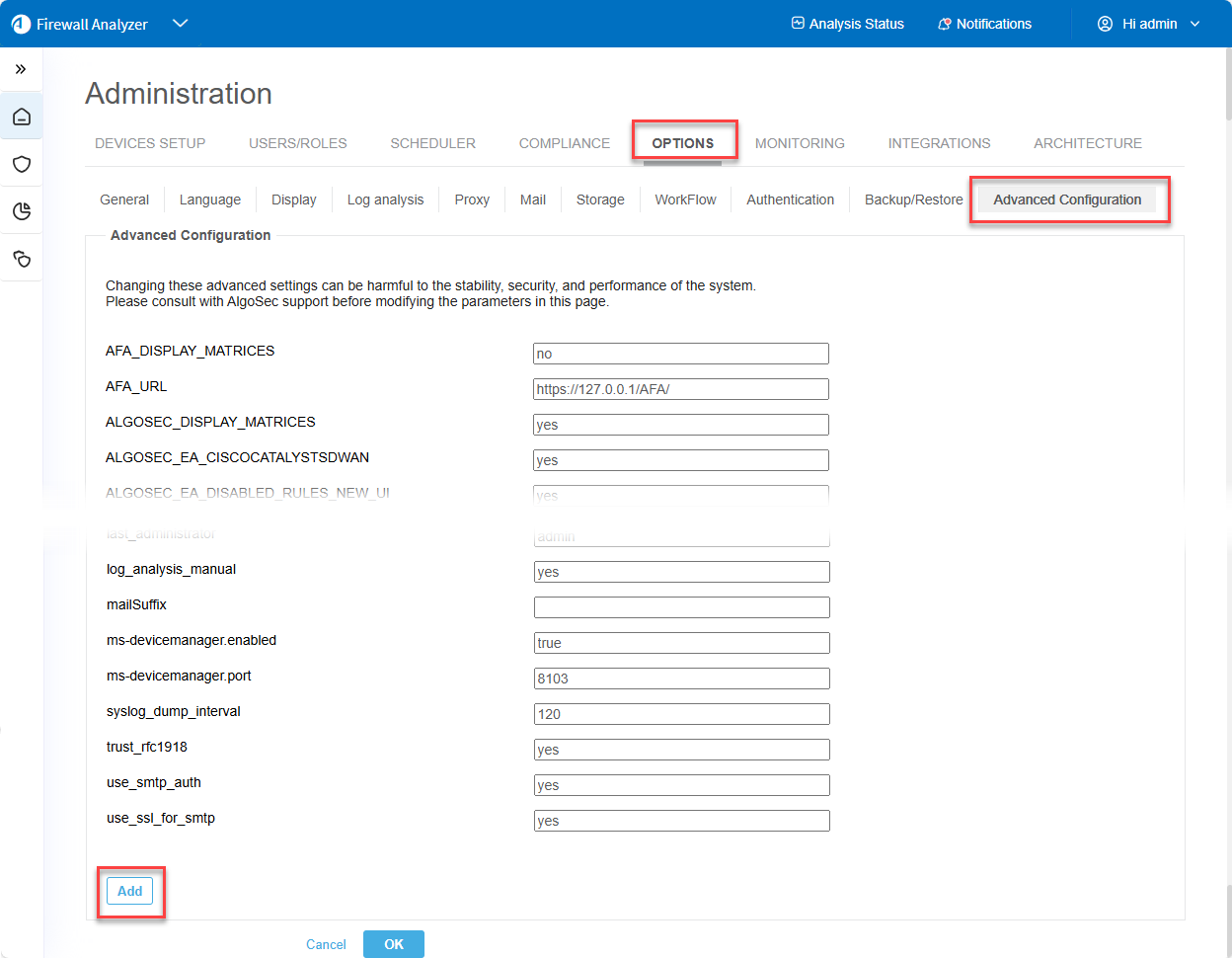Go to the USERS/ROLES tab
The width and height of the screenshot is (1232, 958).
tap(297, 143)
